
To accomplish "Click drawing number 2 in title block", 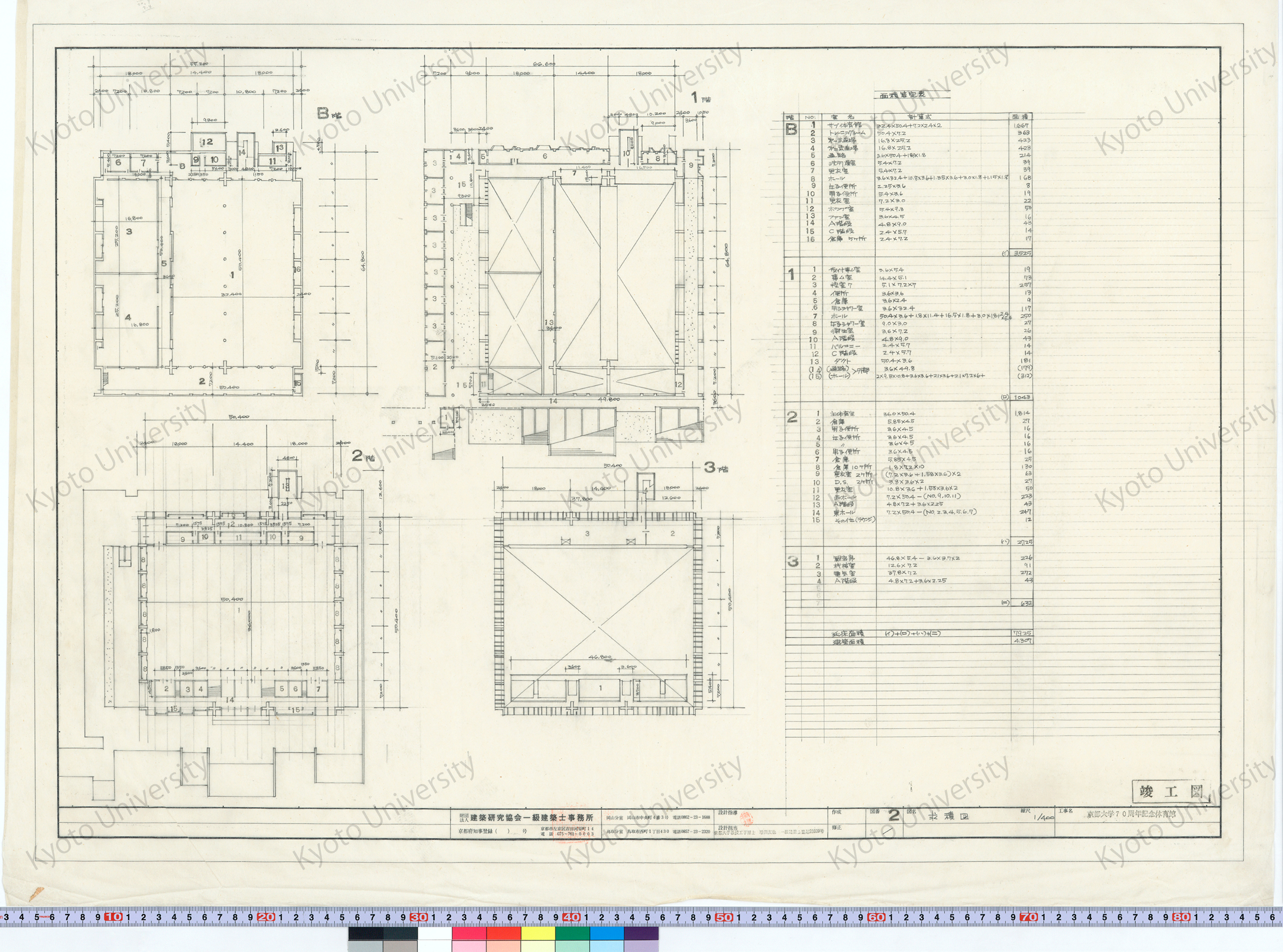I will coord(894,815).
